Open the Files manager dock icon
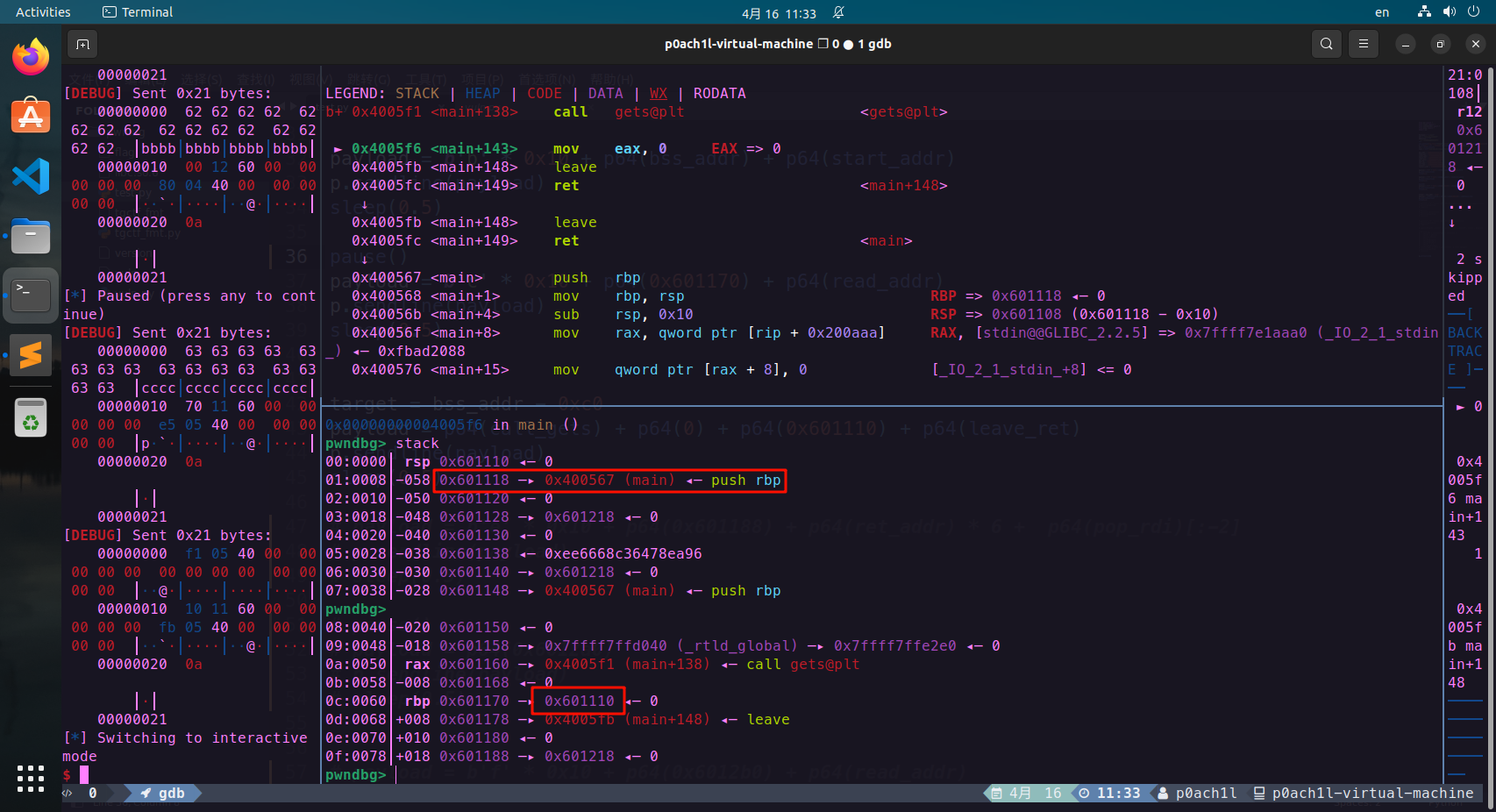This screenshot has height=812, width=1496. (x=31, y=236)
